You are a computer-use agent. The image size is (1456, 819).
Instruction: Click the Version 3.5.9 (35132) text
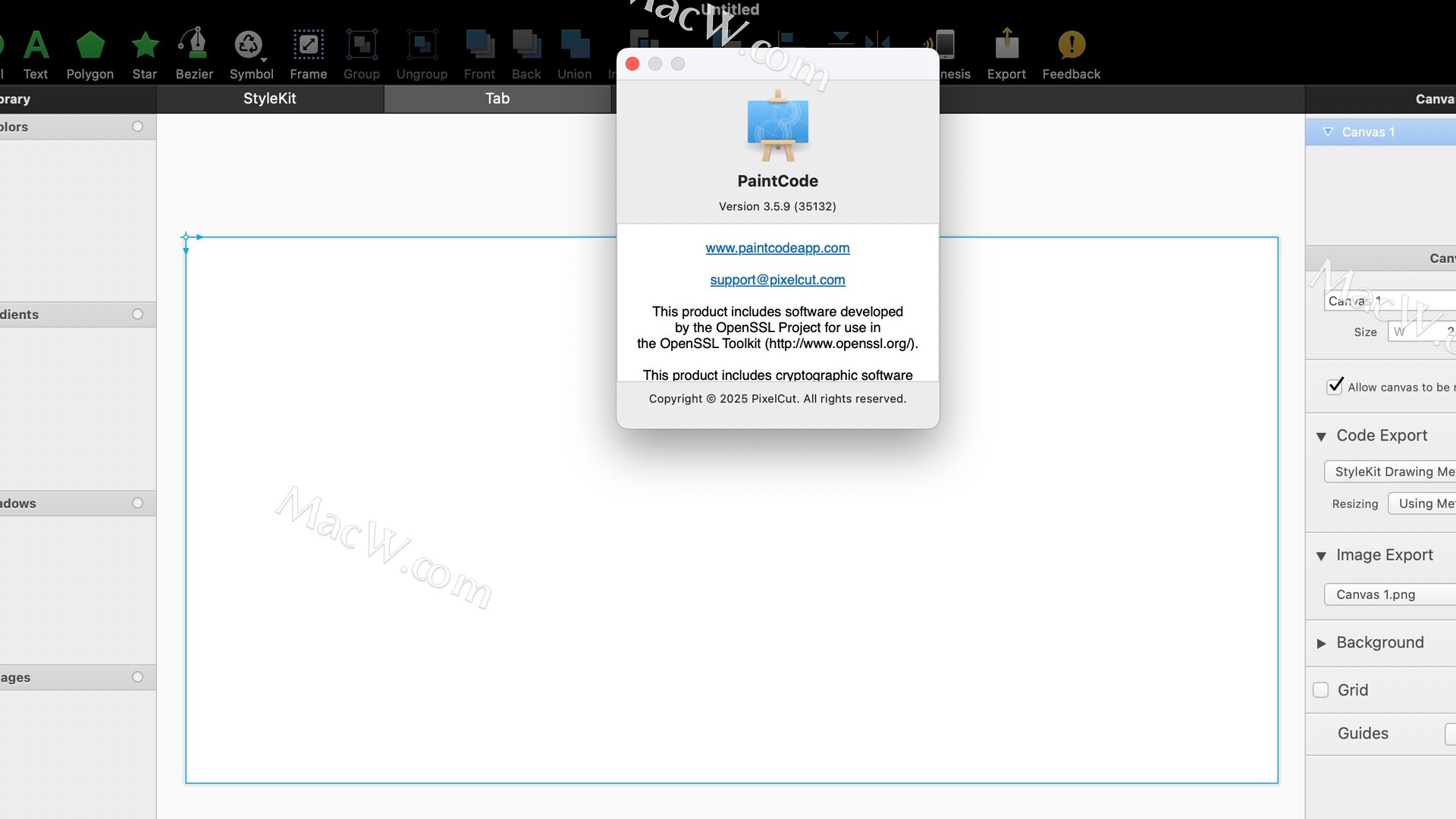(x=777, y=206)
